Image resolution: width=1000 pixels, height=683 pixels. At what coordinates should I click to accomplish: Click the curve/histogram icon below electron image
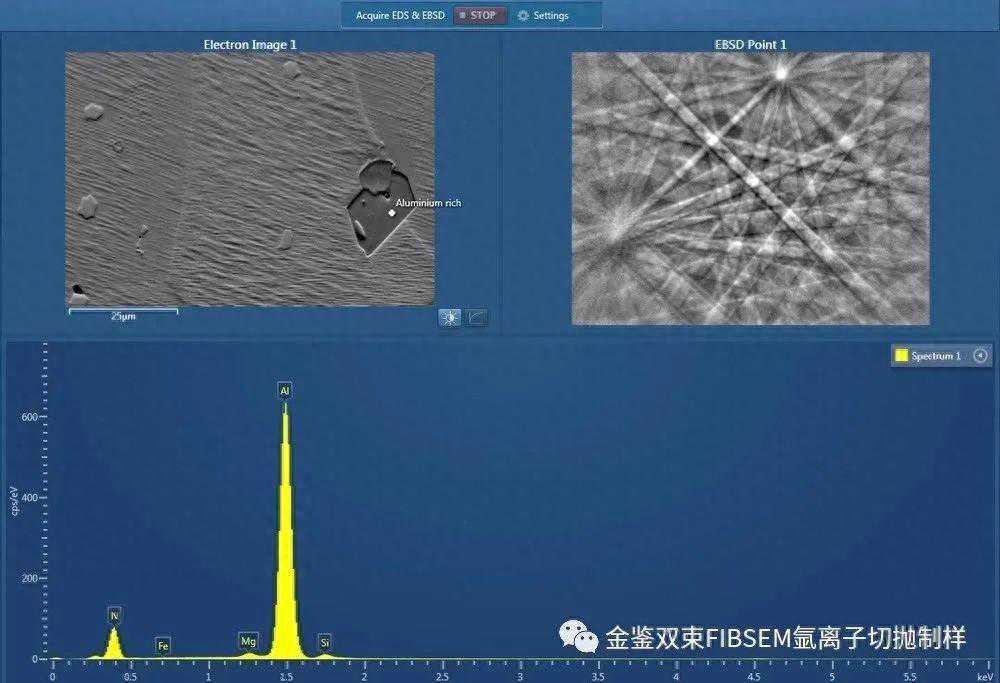pyautogui.click(x=477, y=317)
